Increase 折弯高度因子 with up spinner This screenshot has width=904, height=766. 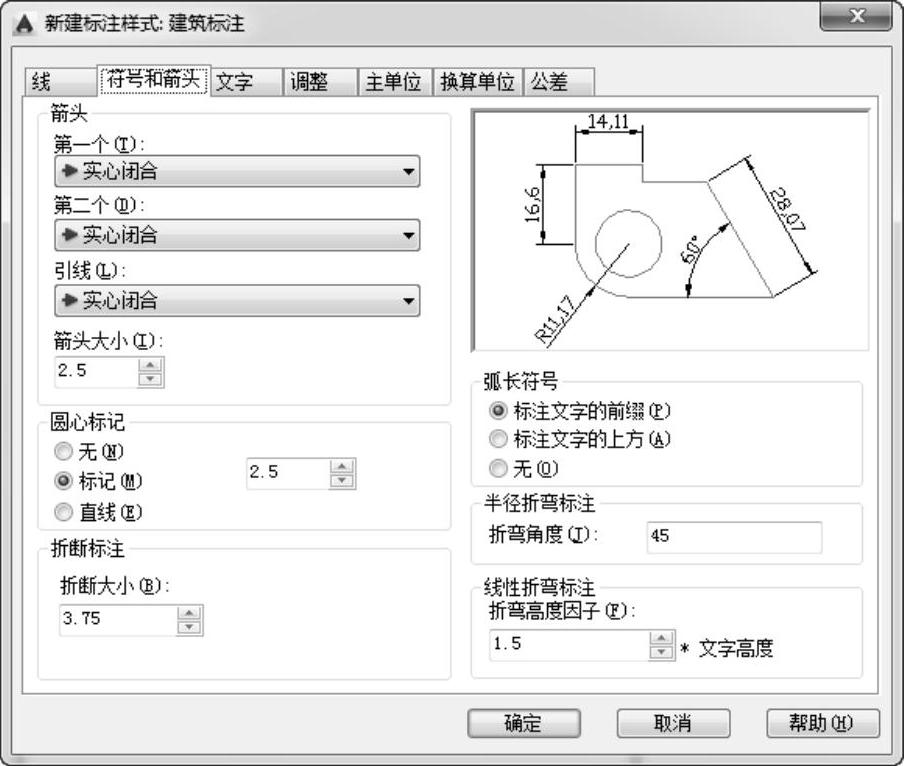(661, 638)
